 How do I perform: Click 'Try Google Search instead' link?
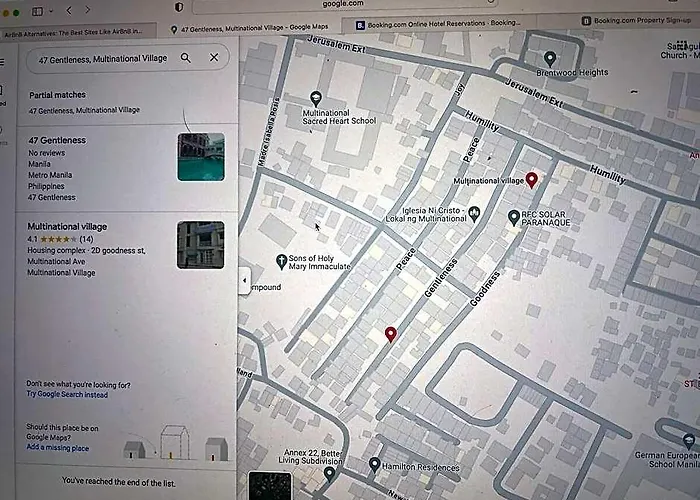[x=67, y=394]
